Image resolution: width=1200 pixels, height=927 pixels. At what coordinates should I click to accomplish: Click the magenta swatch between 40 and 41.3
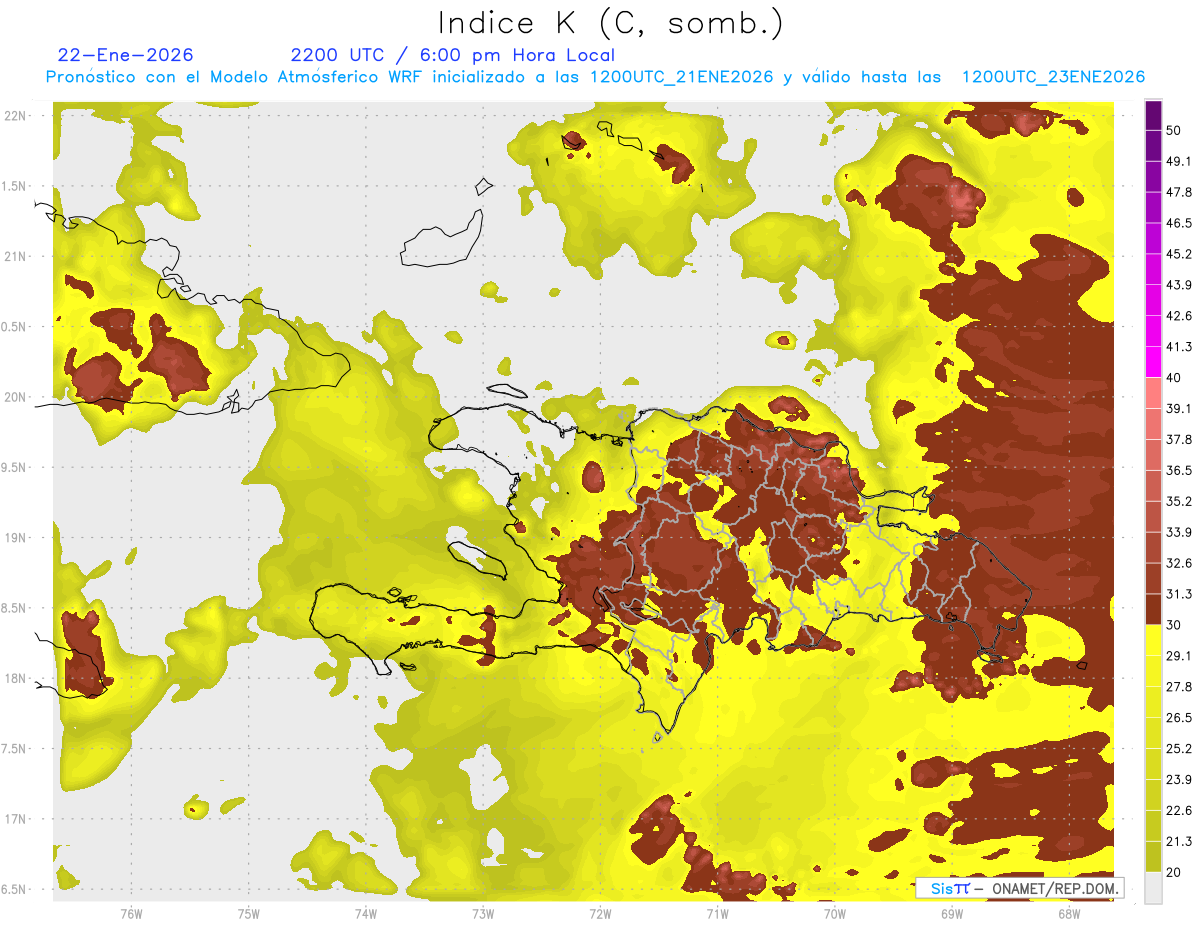pyautogui.click(x=1153, y=362)
